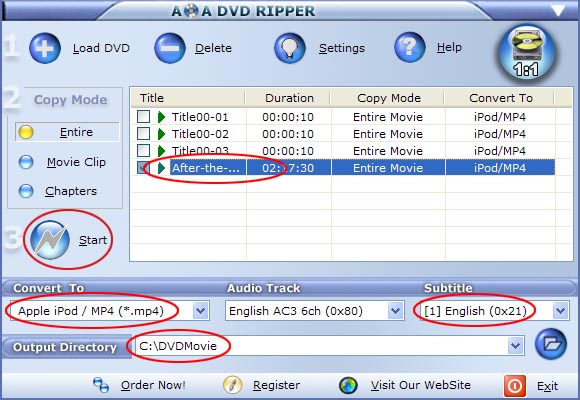Click the Load DVD label
Screen dimensions: 580x400
[101, 48]
